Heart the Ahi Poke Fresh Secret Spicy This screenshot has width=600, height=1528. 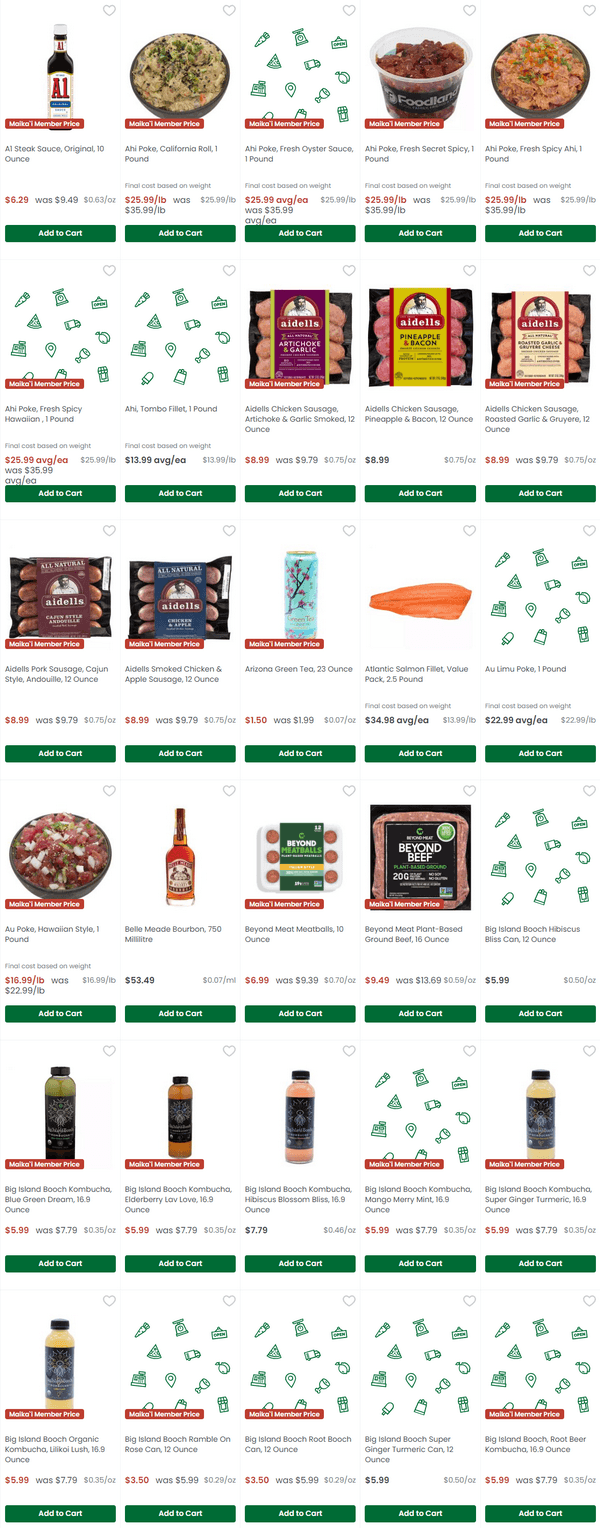tap(469, 11)
